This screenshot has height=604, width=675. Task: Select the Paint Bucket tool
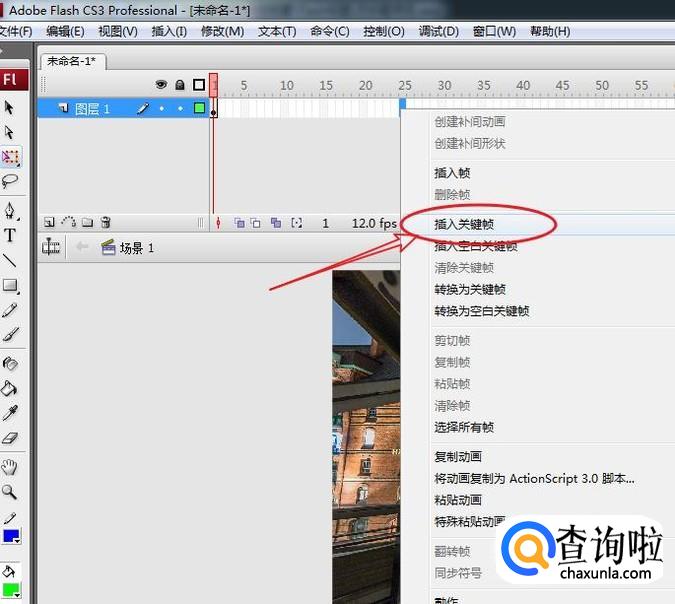coord(10,388)
